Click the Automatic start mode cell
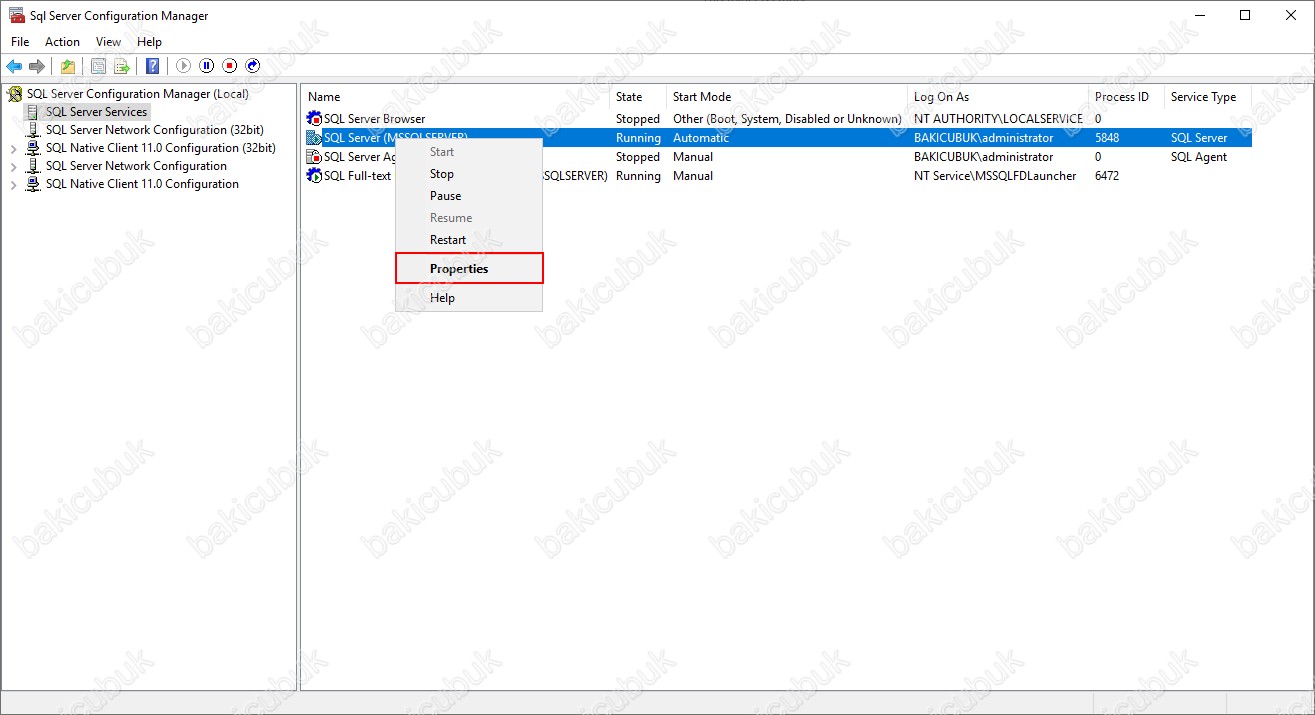Screen dimensions: 1315x715 coord(701,138)
